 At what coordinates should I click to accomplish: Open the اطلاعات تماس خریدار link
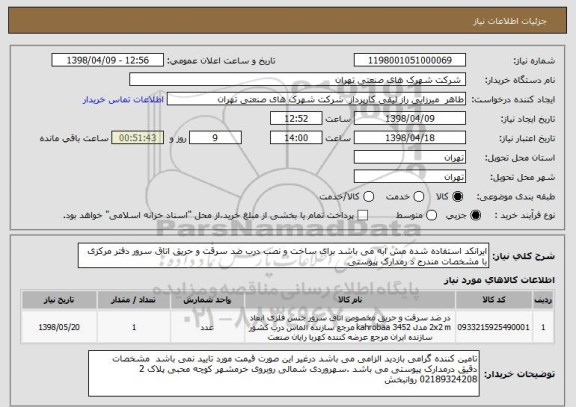(x=123, y=100)
